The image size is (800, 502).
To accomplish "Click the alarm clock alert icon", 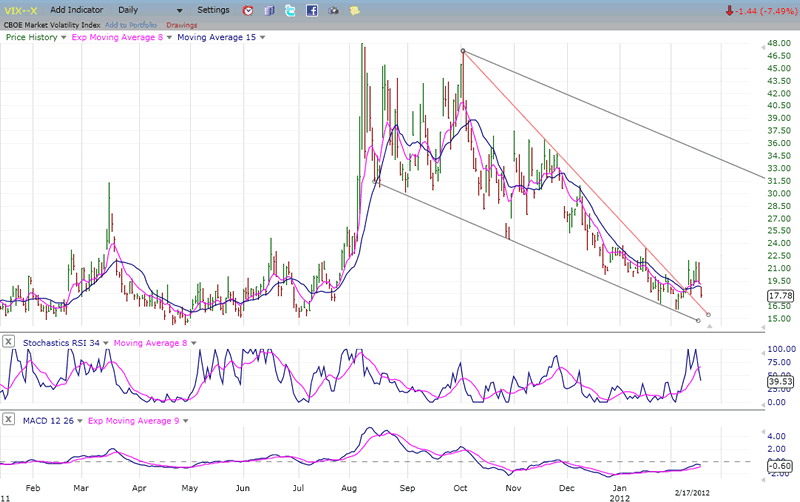I will coord(248,10).
